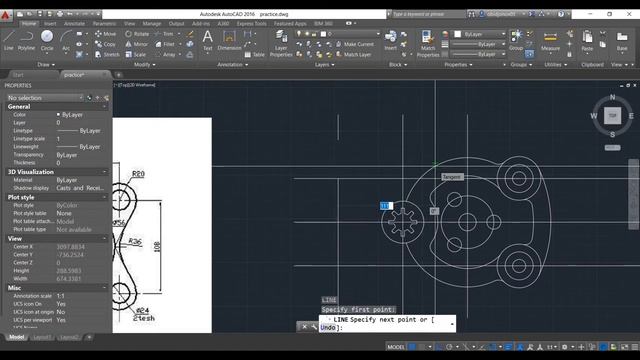
Task: Open the No selection dropdown in Properties
Action: 45,98
